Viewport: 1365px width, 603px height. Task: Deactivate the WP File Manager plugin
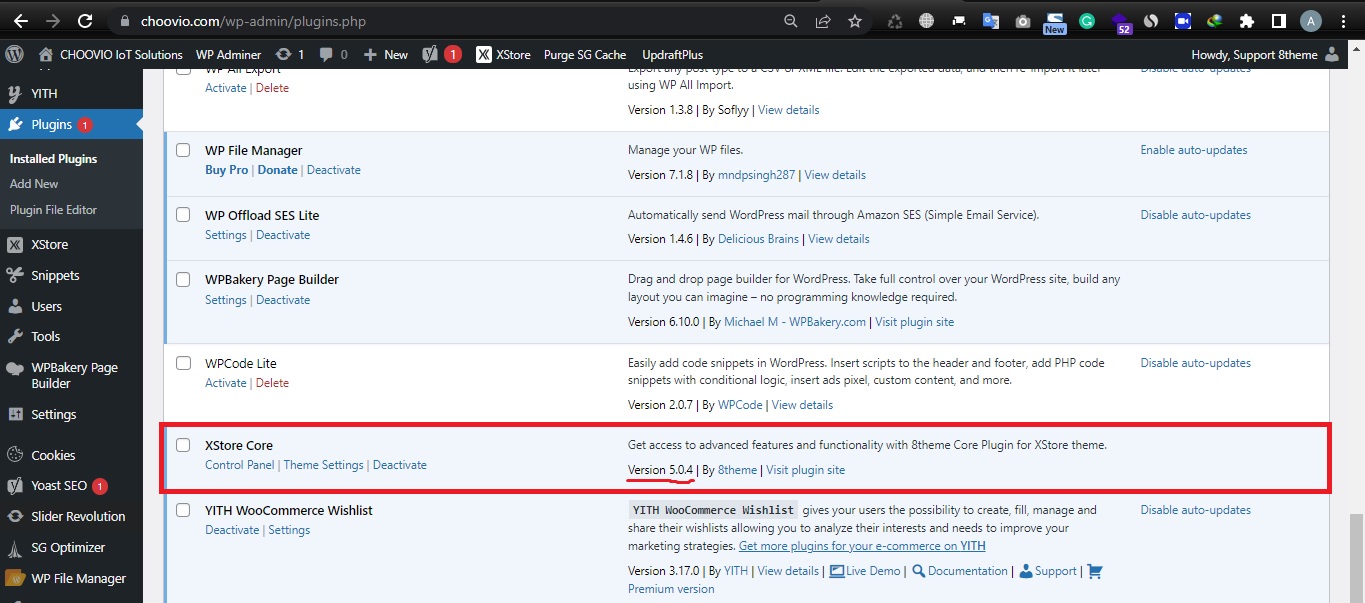point(334,170)
